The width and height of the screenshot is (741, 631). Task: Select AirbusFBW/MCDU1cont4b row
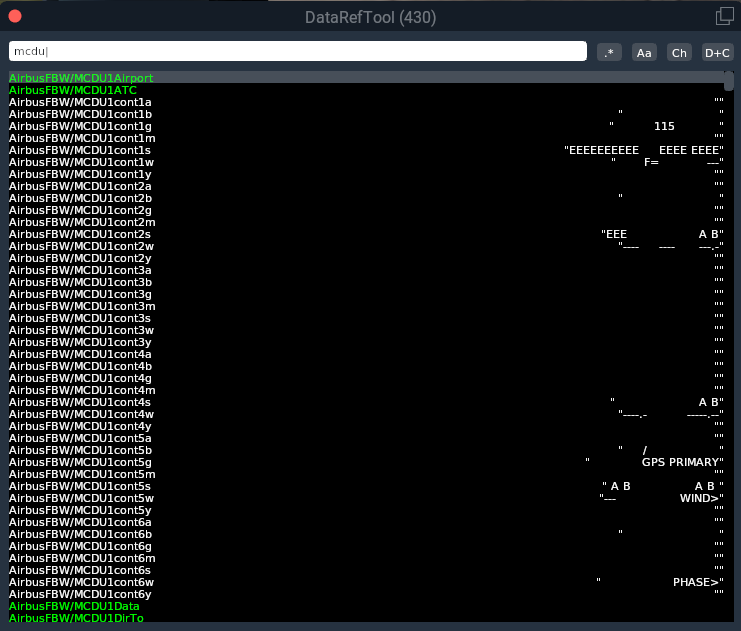pos(366,366)
